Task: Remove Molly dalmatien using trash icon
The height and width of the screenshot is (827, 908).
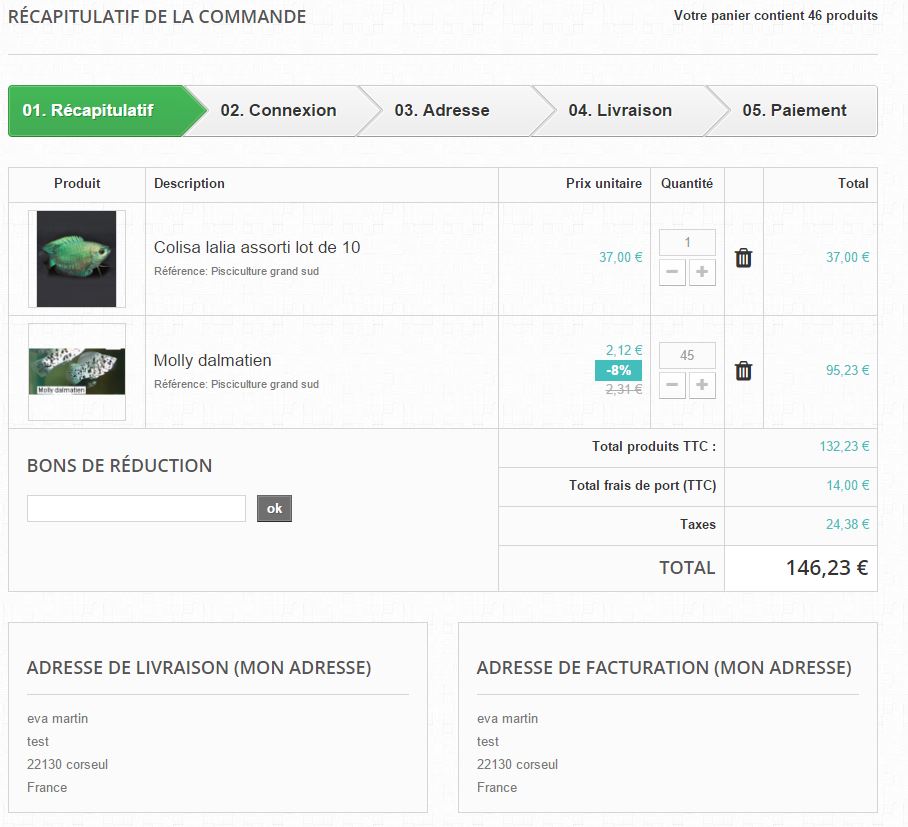Action: (x=744, y=371)
